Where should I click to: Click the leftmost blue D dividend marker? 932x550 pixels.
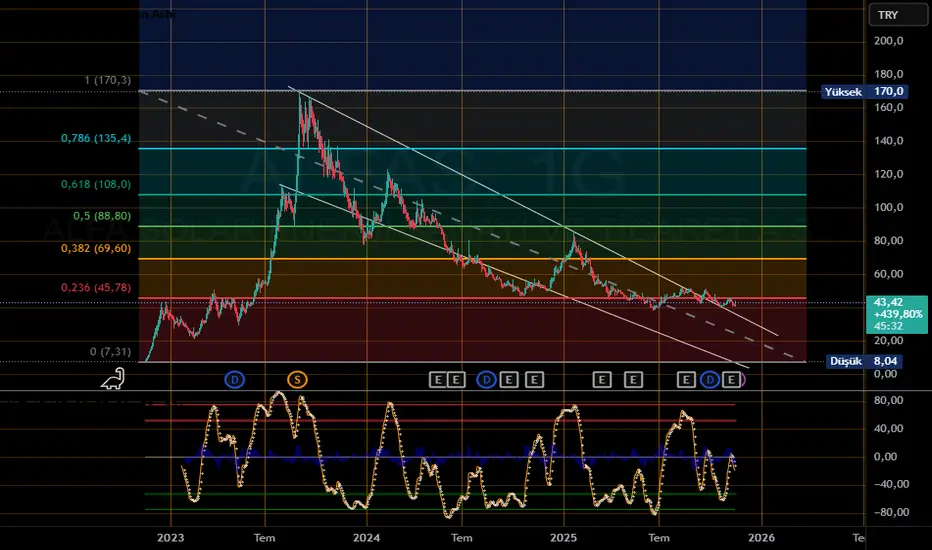point(234,379)
